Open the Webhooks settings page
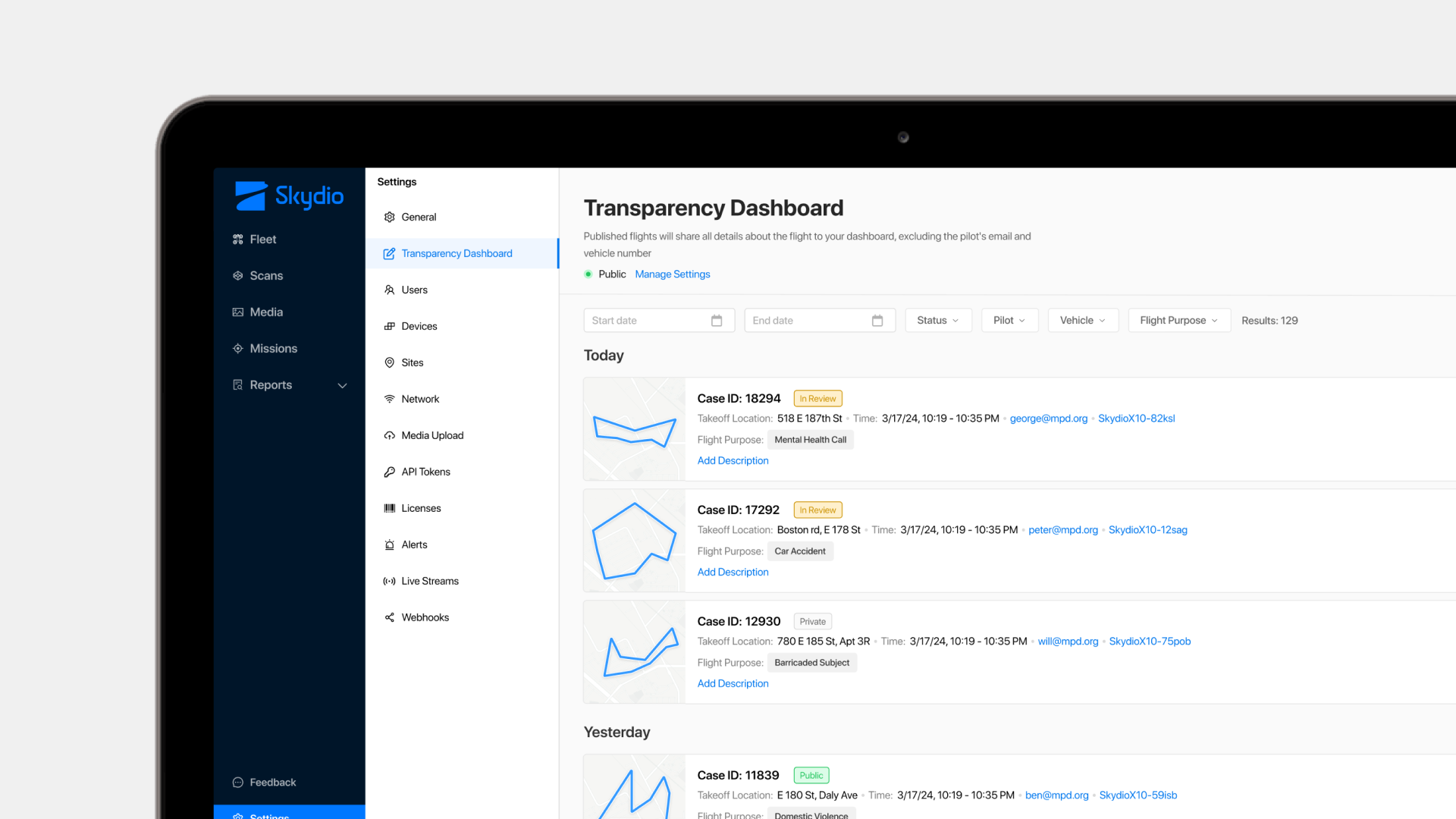1456x819 pixels. click(425, 617)
